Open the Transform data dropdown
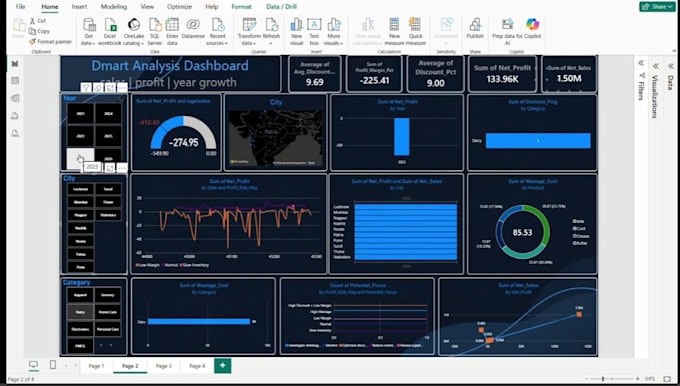This screenshot has height=386, width=680. [249, 39]
